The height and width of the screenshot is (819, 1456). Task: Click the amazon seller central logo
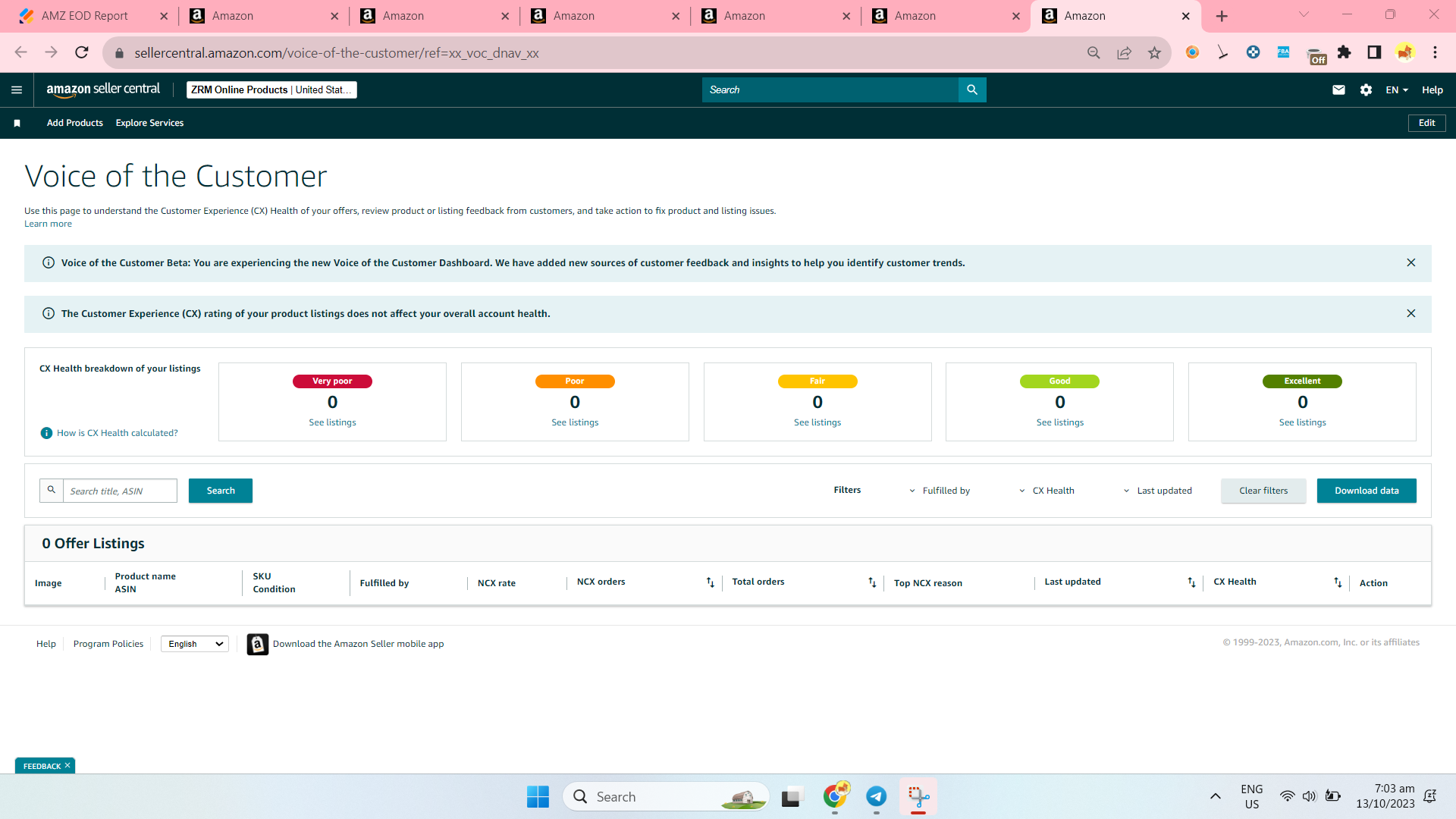(x=103, y=89)
